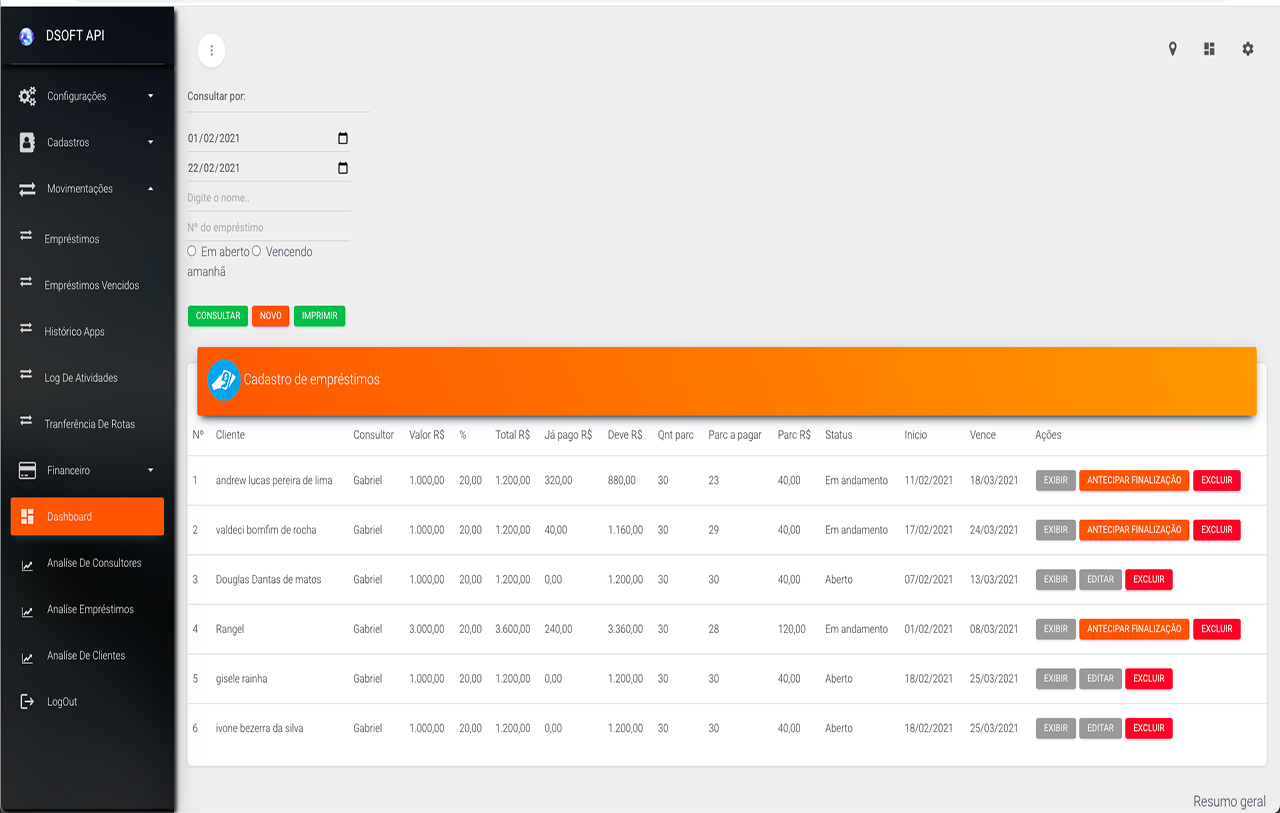
Task: Go to Analise De Consultores page
Action: (x=94, y=563)
